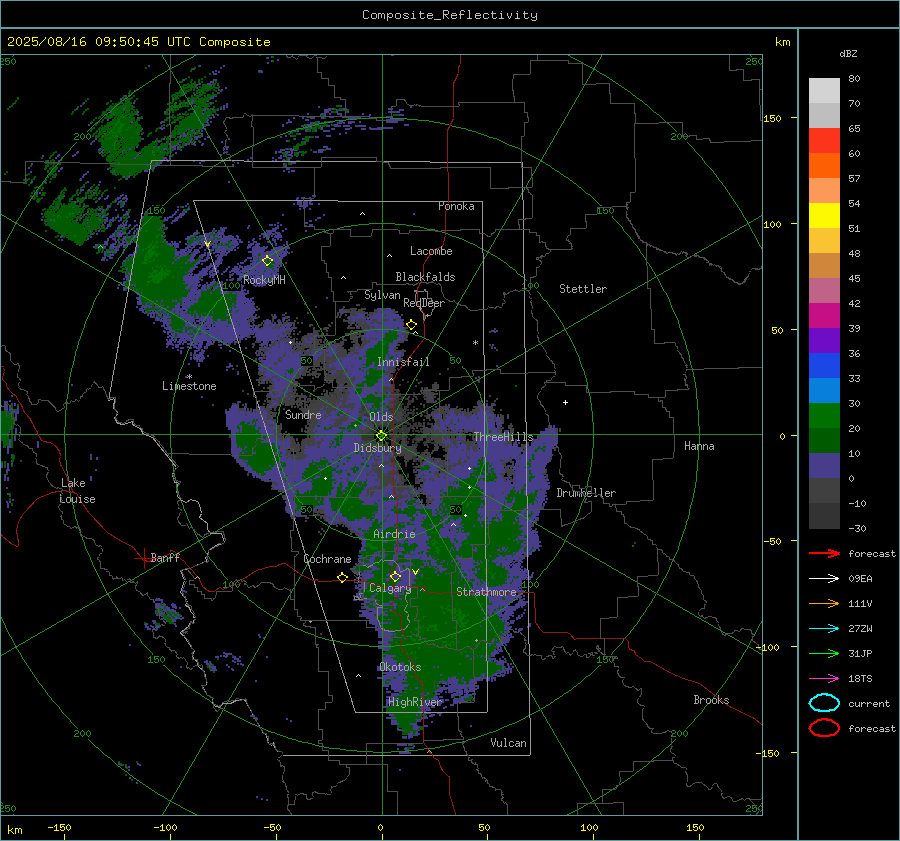
Task: Click the yellow diamond marker above RockyMH
Action: click(x=267, y=261)
